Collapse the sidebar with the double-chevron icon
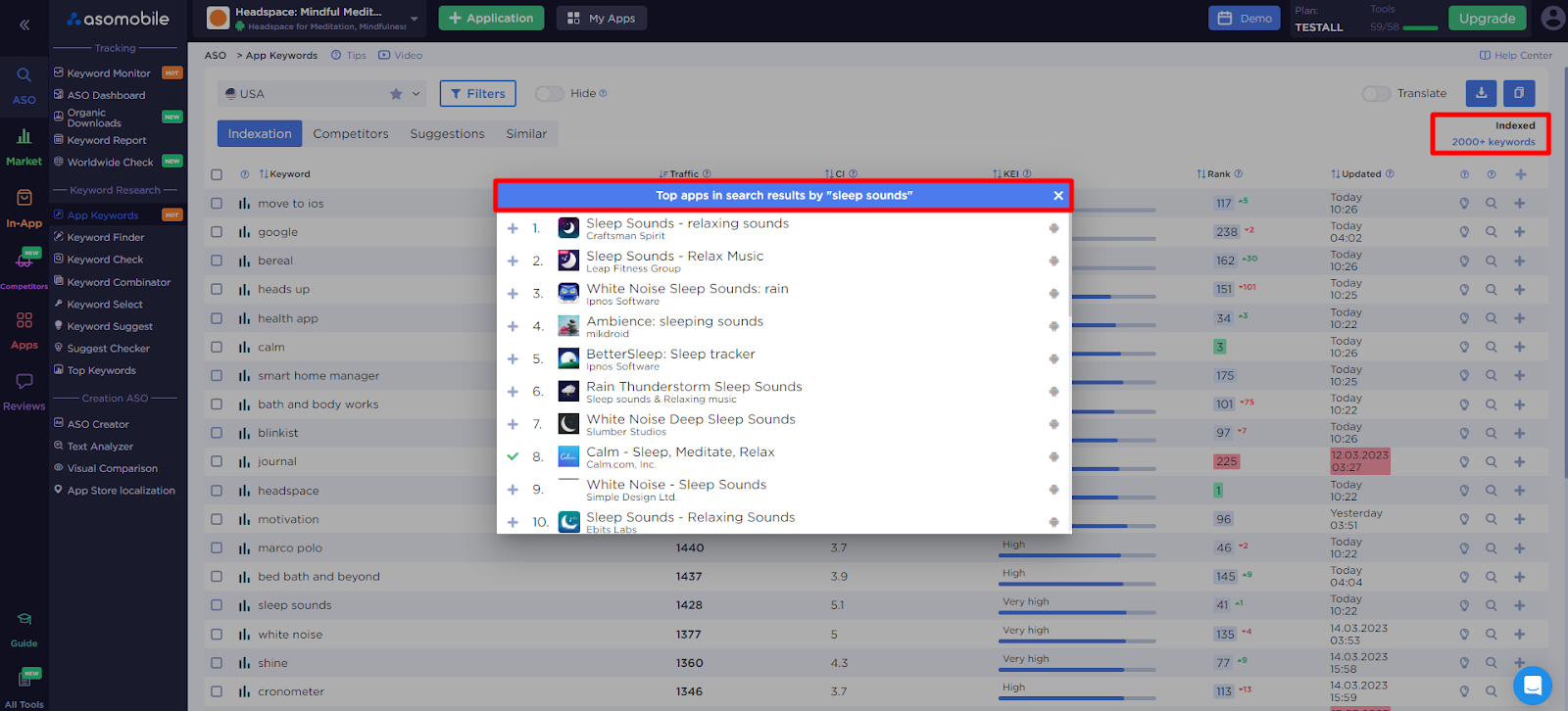Viewport: 1568px width, 711px height. click(x=24, y=24)
